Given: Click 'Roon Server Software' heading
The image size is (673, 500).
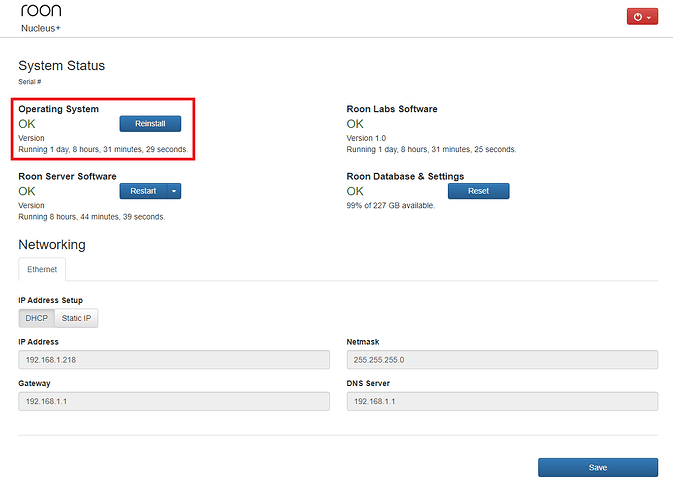Looking at the screenshot, I should [x=67, y=176].
